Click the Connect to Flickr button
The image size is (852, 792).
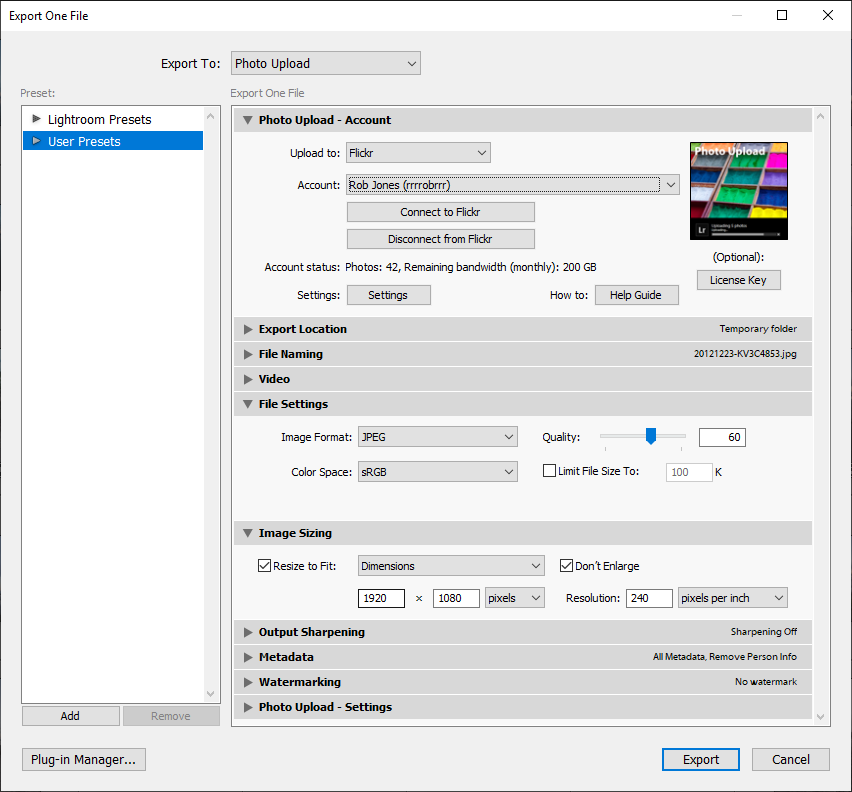point(440,212)
